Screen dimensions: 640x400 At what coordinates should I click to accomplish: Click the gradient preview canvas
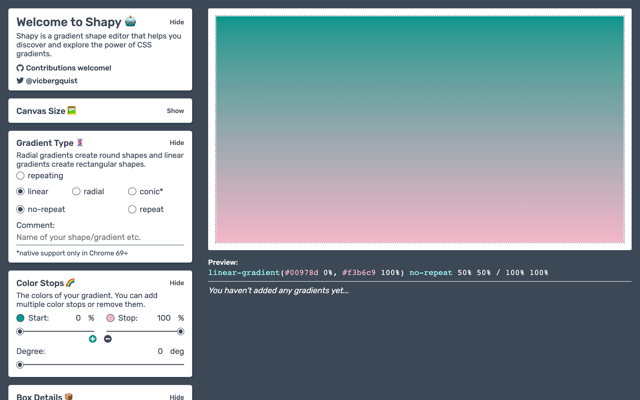point(420,129)
